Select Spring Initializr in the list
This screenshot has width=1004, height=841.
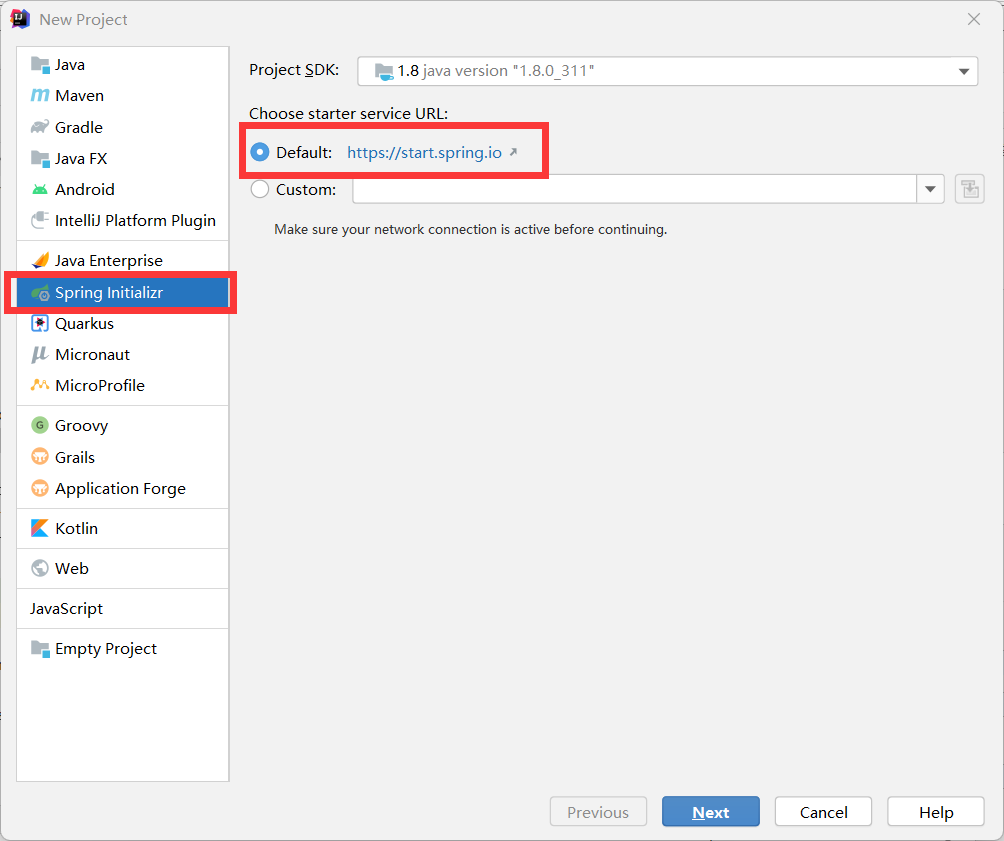pyautogui.click(x=123, y=293)
